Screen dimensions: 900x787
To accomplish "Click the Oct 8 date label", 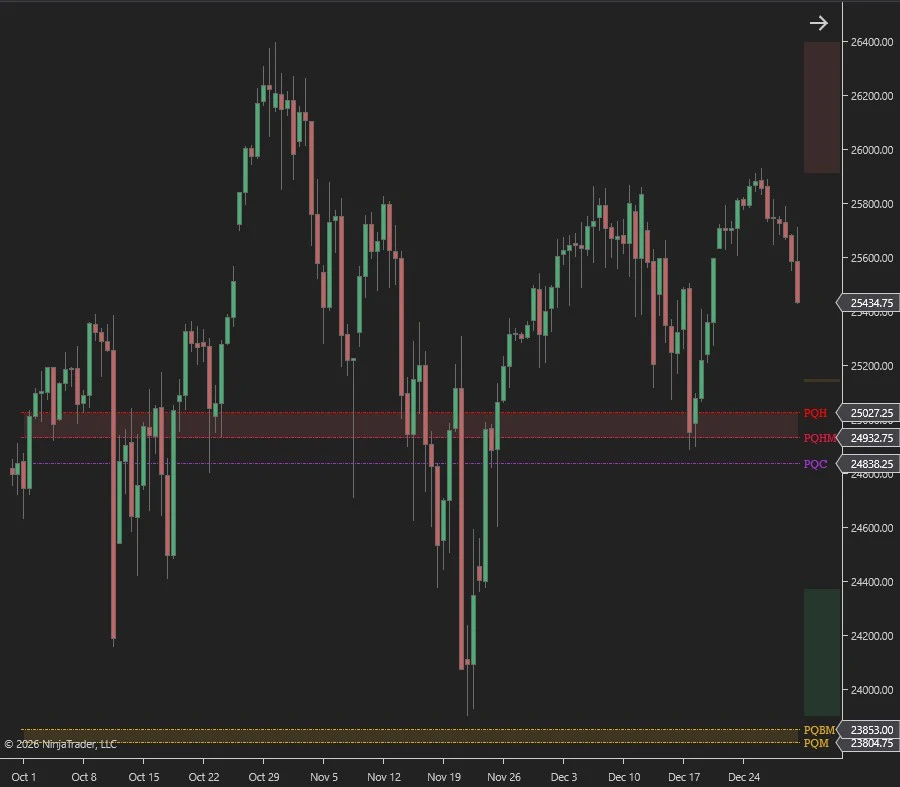I will point(84,777).
